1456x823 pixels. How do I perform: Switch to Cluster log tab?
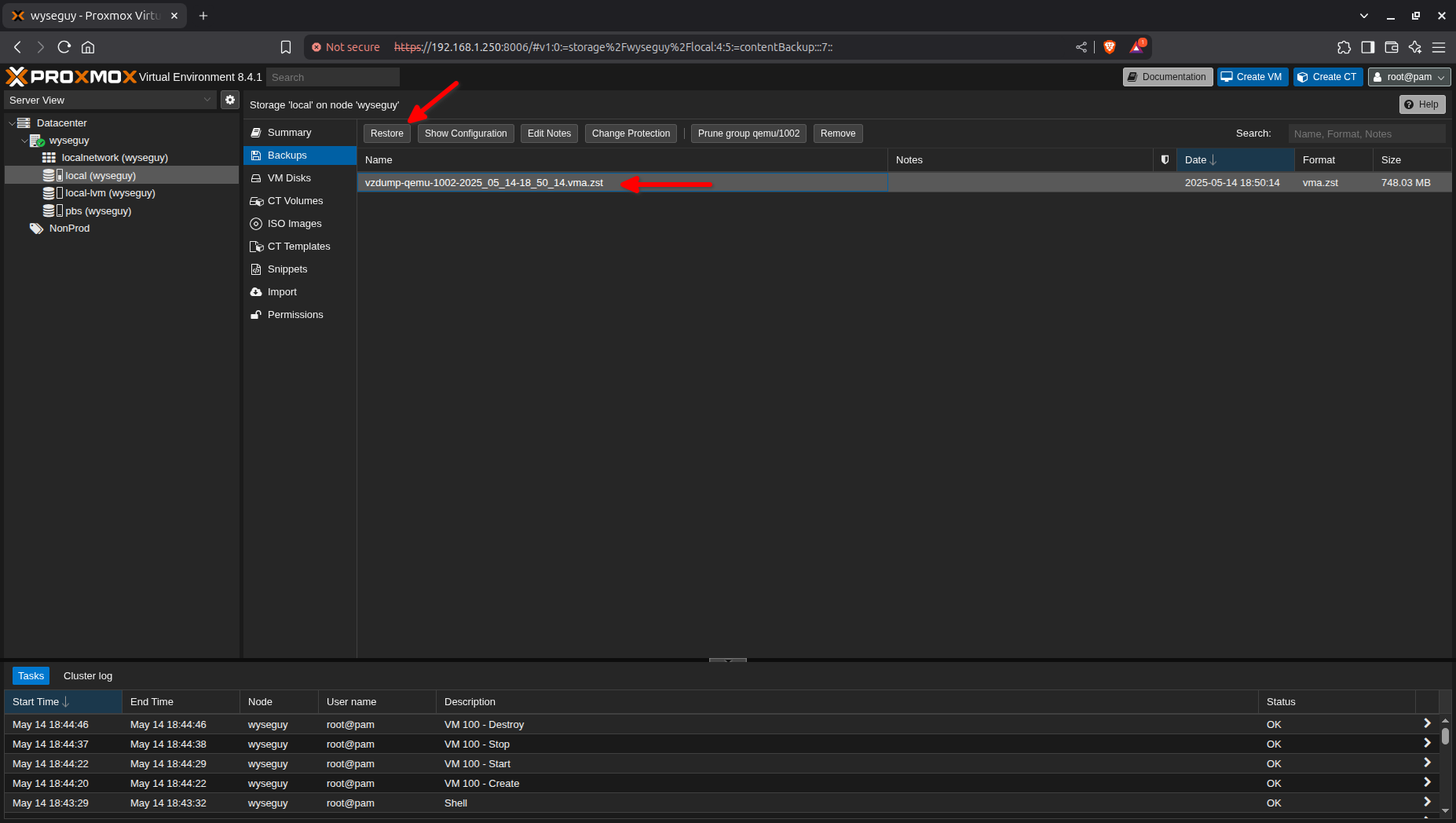(88, 675)
